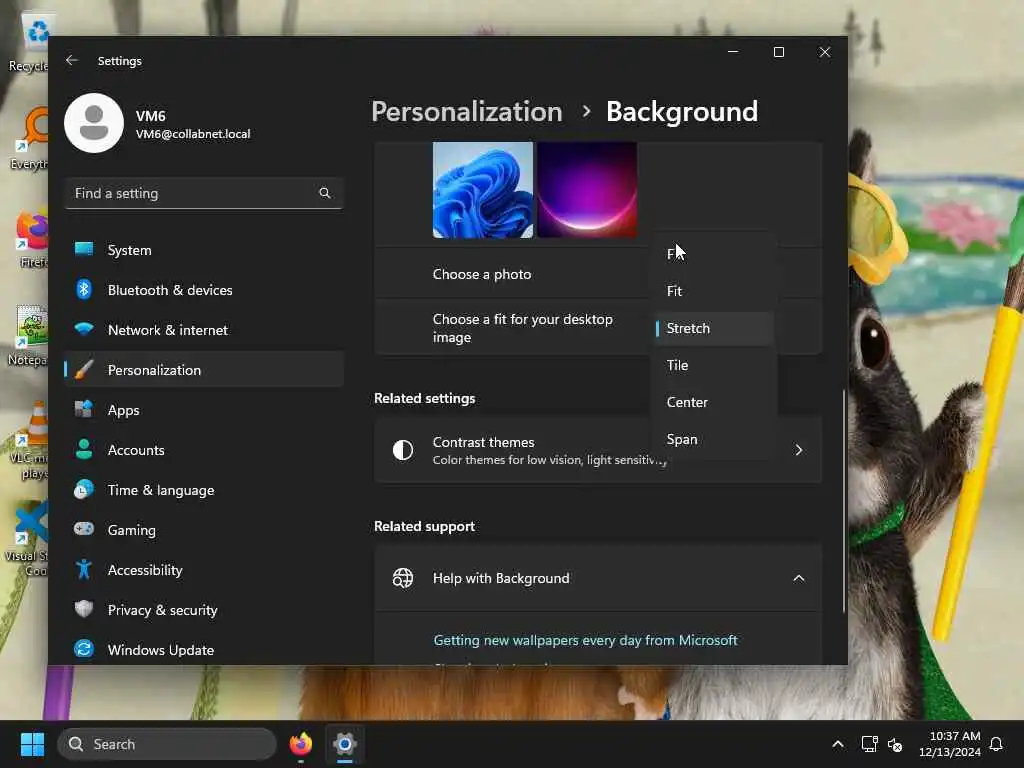Viewport: 1024px width, 768px height.
Task: Open the VLC media player desktop shortcut
Action: point(29,440)
